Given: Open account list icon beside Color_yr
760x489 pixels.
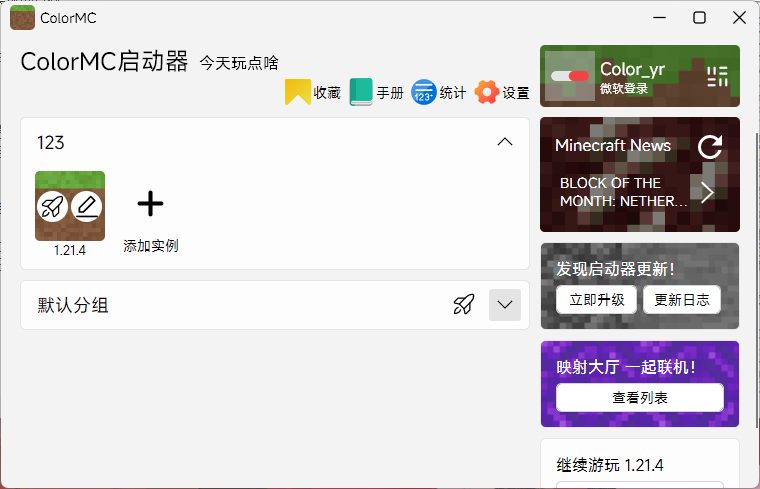Looking at the screenshot, I should [x=717, y=77].
